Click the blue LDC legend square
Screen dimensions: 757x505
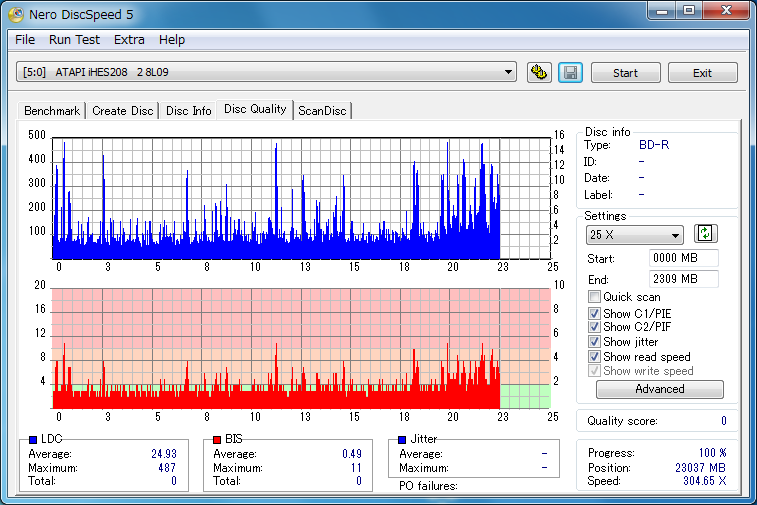[33, 439]
